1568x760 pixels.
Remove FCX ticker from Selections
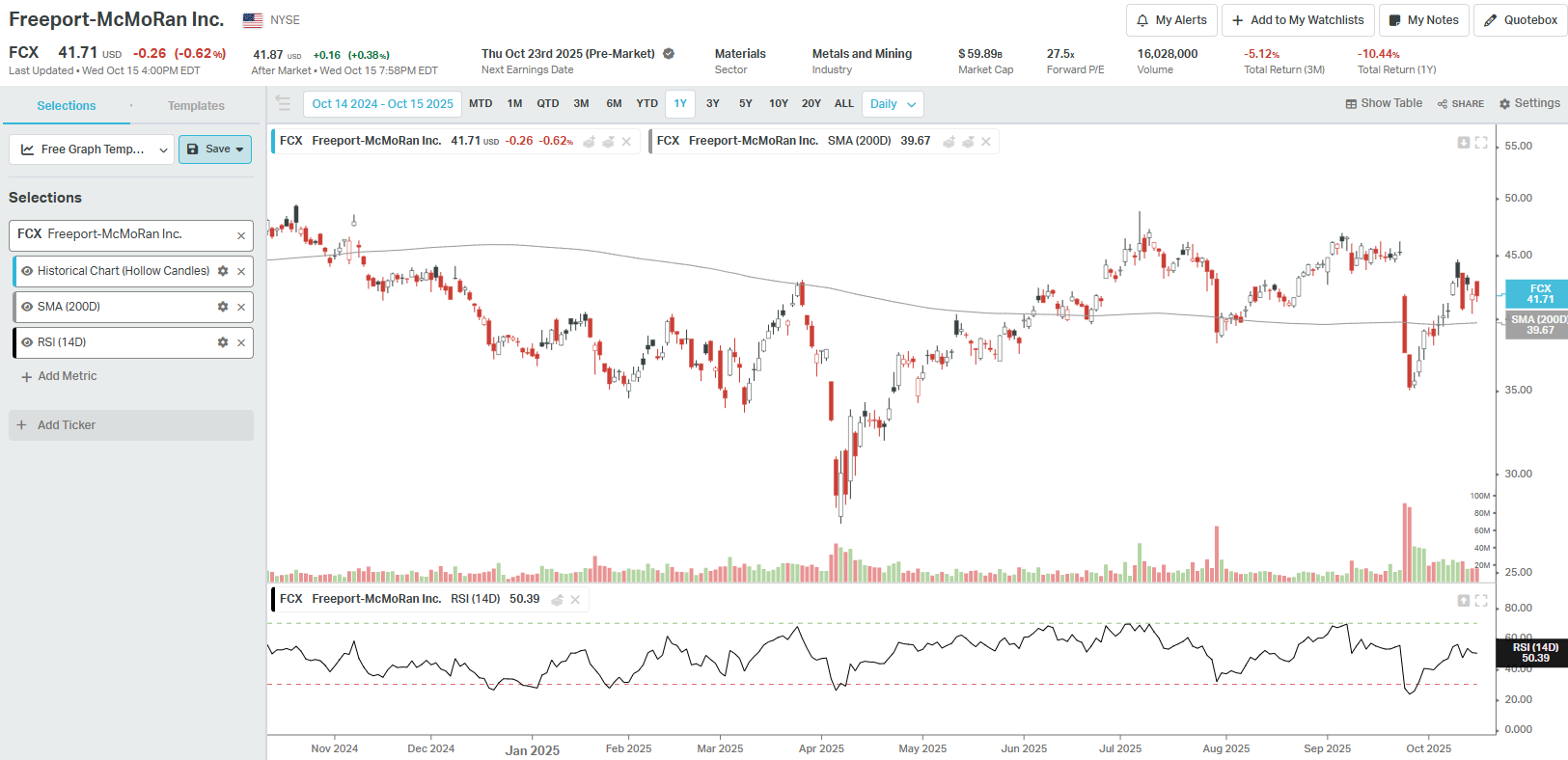(241, 235)
